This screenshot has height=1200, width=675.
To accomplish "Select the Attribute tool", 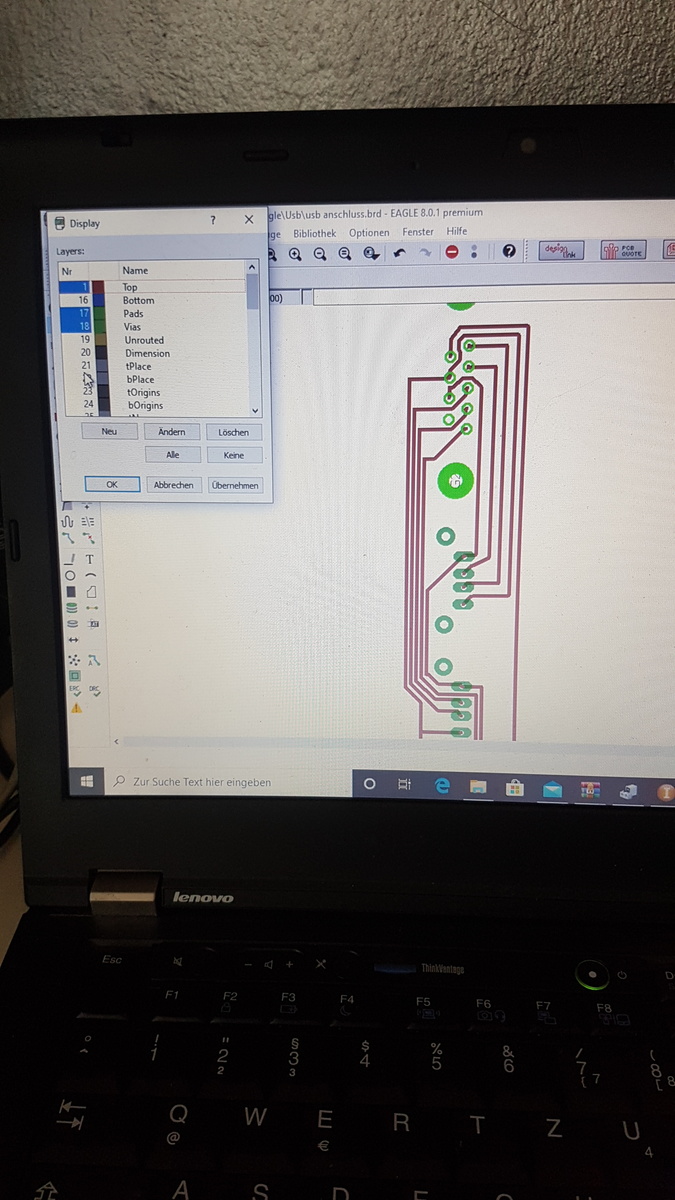I will (94, 624).
